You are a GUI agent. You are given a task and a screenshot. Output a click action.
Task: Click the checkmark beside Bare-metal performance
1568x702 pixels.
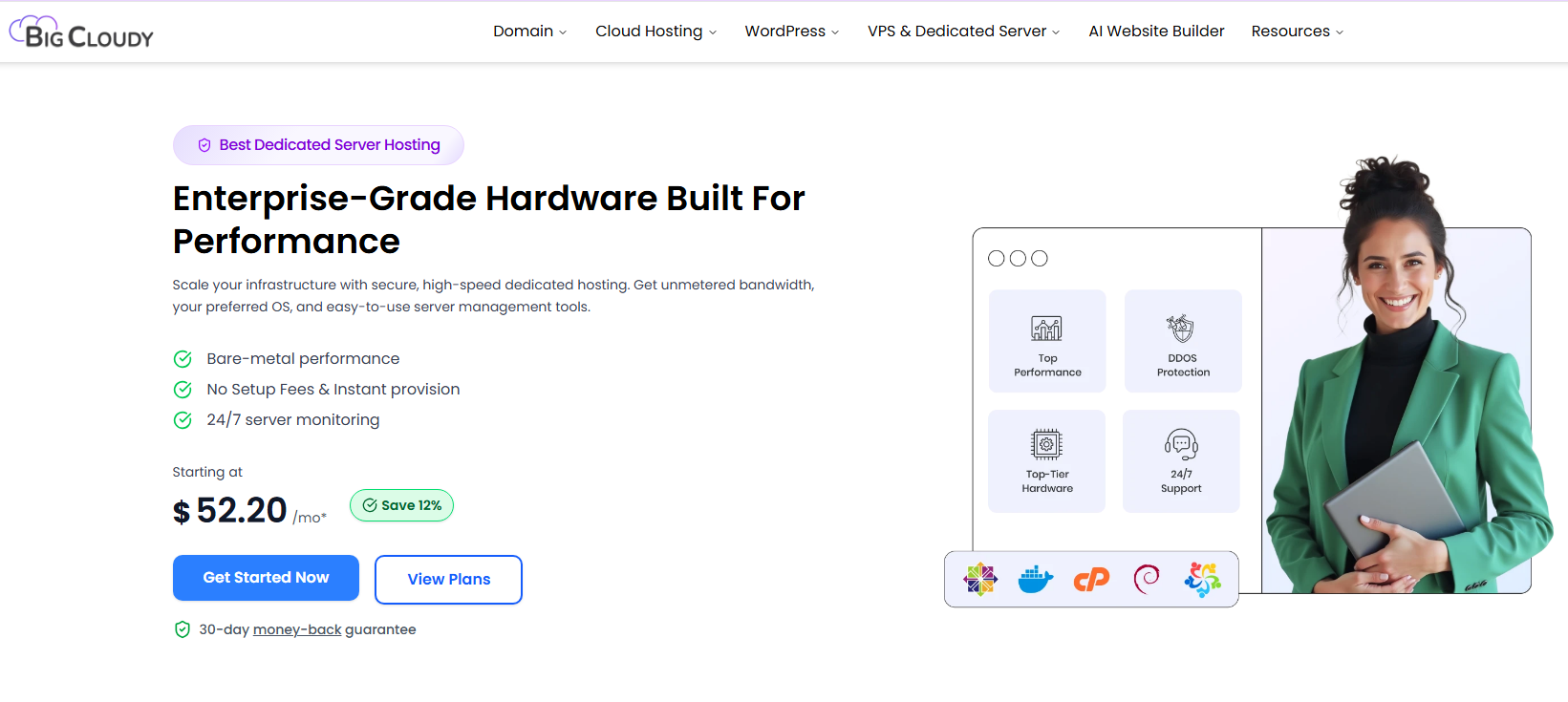[x=183, y=359]
